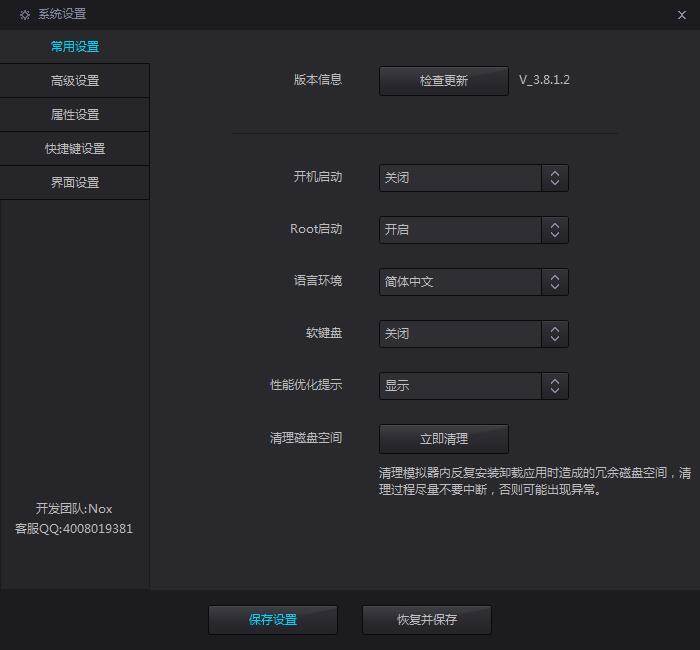Click the arrow stepper of 开机启动
This screenshot has width=700, height=650.
[x=555, y=178]
